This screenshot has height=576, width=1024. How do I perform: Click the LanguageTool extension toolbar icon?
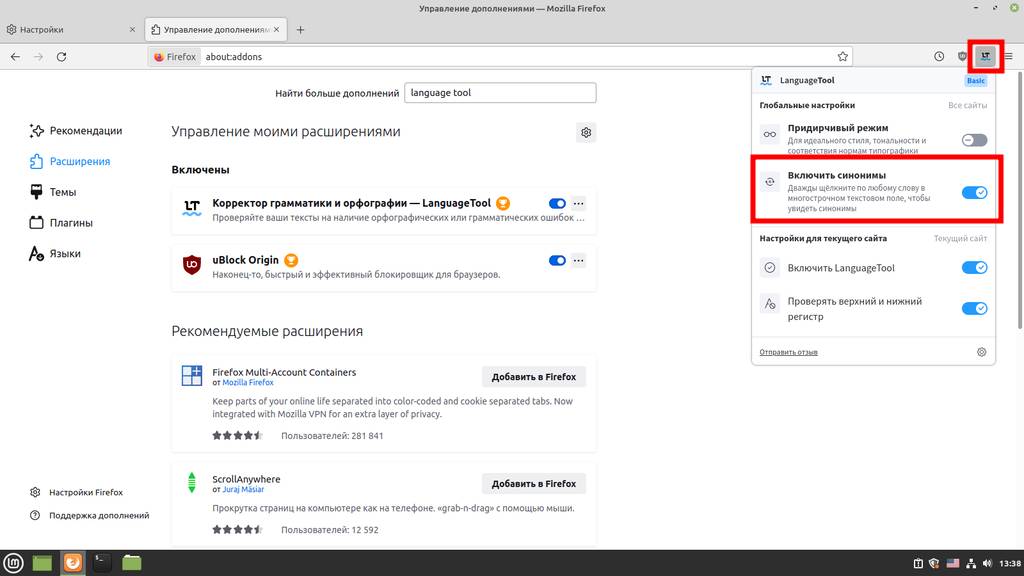[x=986, y=56]
